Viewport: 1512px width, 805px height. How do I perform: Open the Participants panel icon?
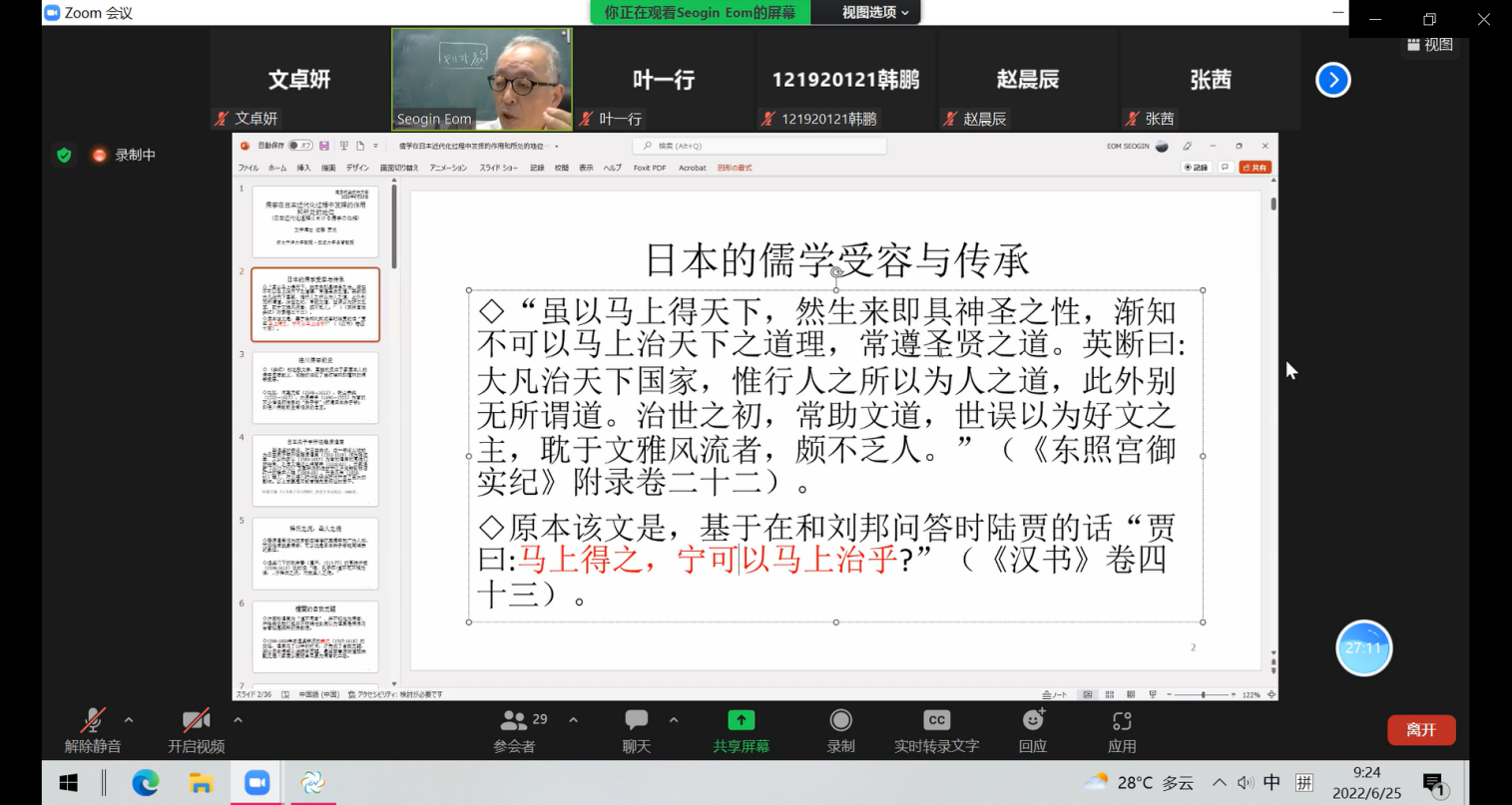515,721
